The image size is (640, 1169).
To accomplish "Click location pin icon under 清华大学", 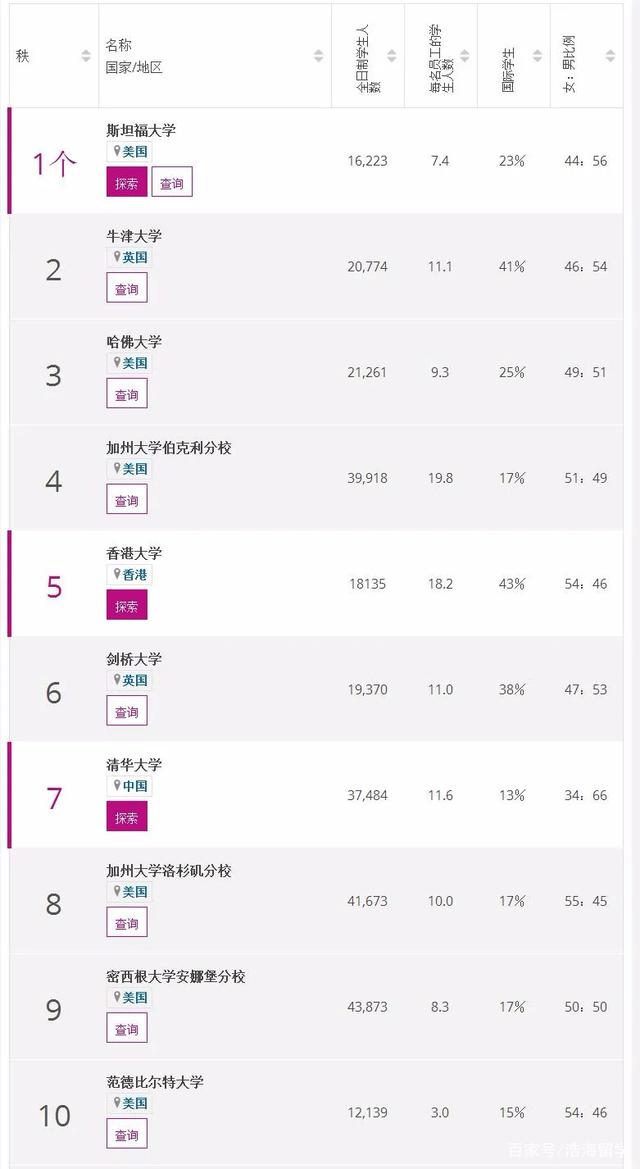I will coord(117,786).
